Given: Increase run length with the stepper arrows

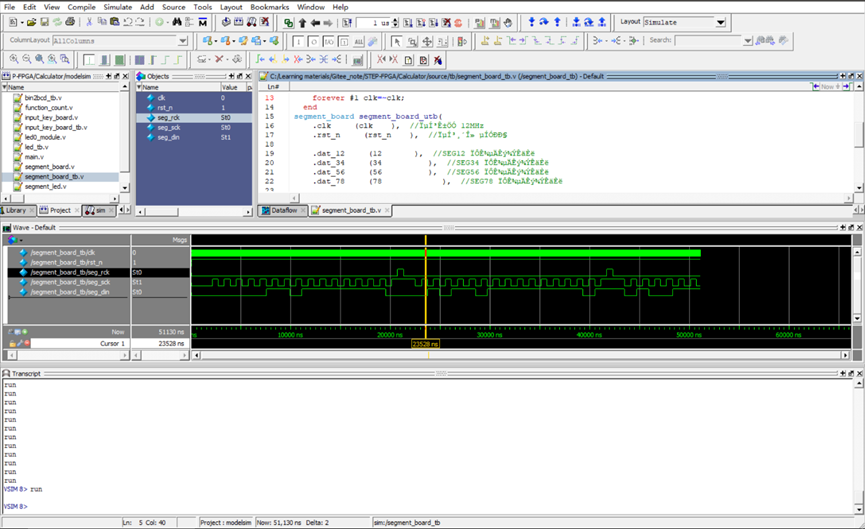Looking at the screenshot, I should [x=395, y=20].
